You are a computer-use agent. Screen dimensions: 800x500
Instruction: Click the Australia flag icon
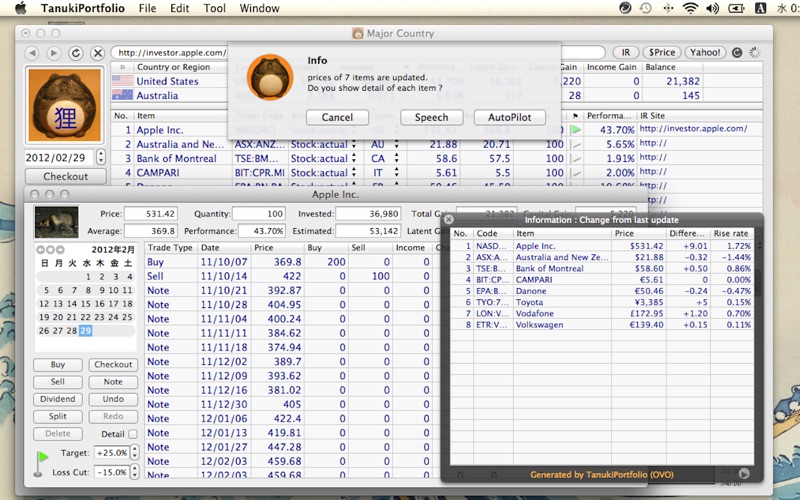(x=122, y=95)
